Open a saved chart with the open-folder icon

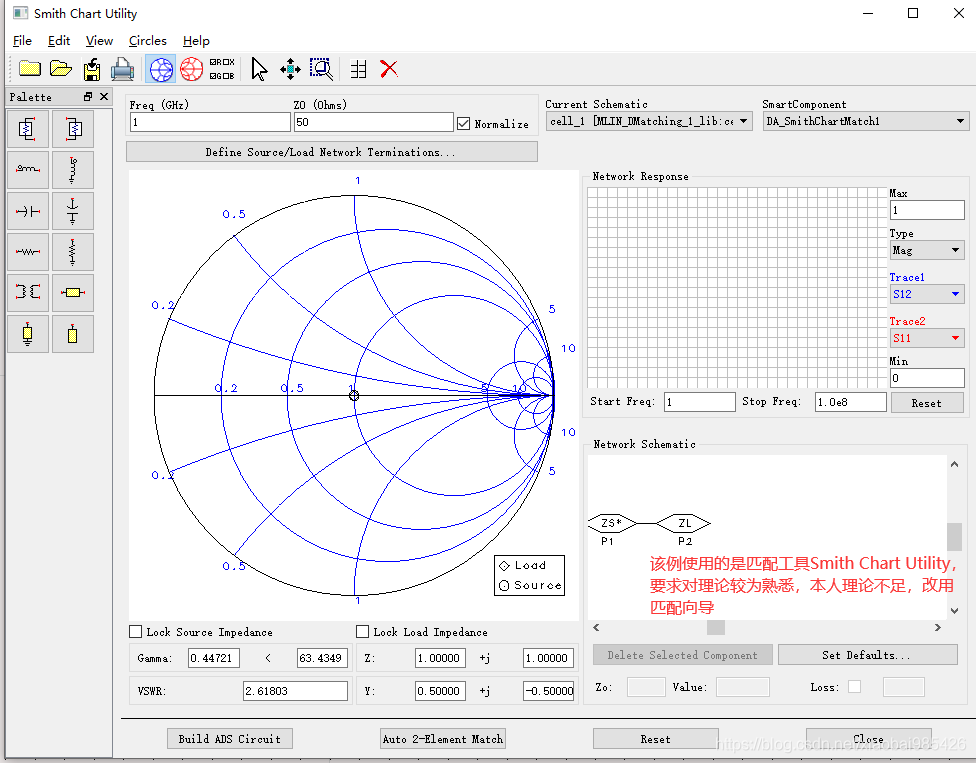point(60,68)
